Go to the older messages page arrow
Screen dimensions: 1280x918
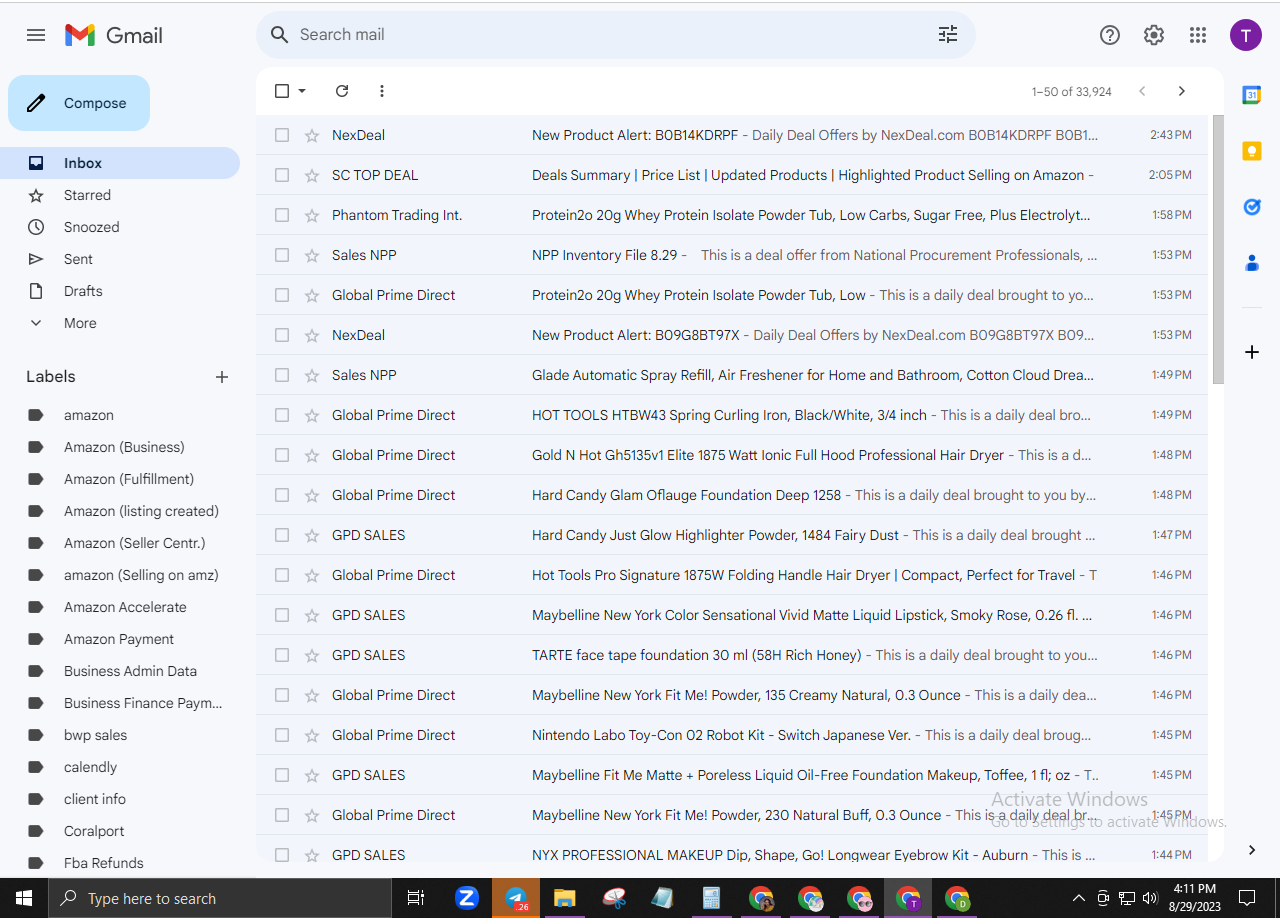(1182, 91)
